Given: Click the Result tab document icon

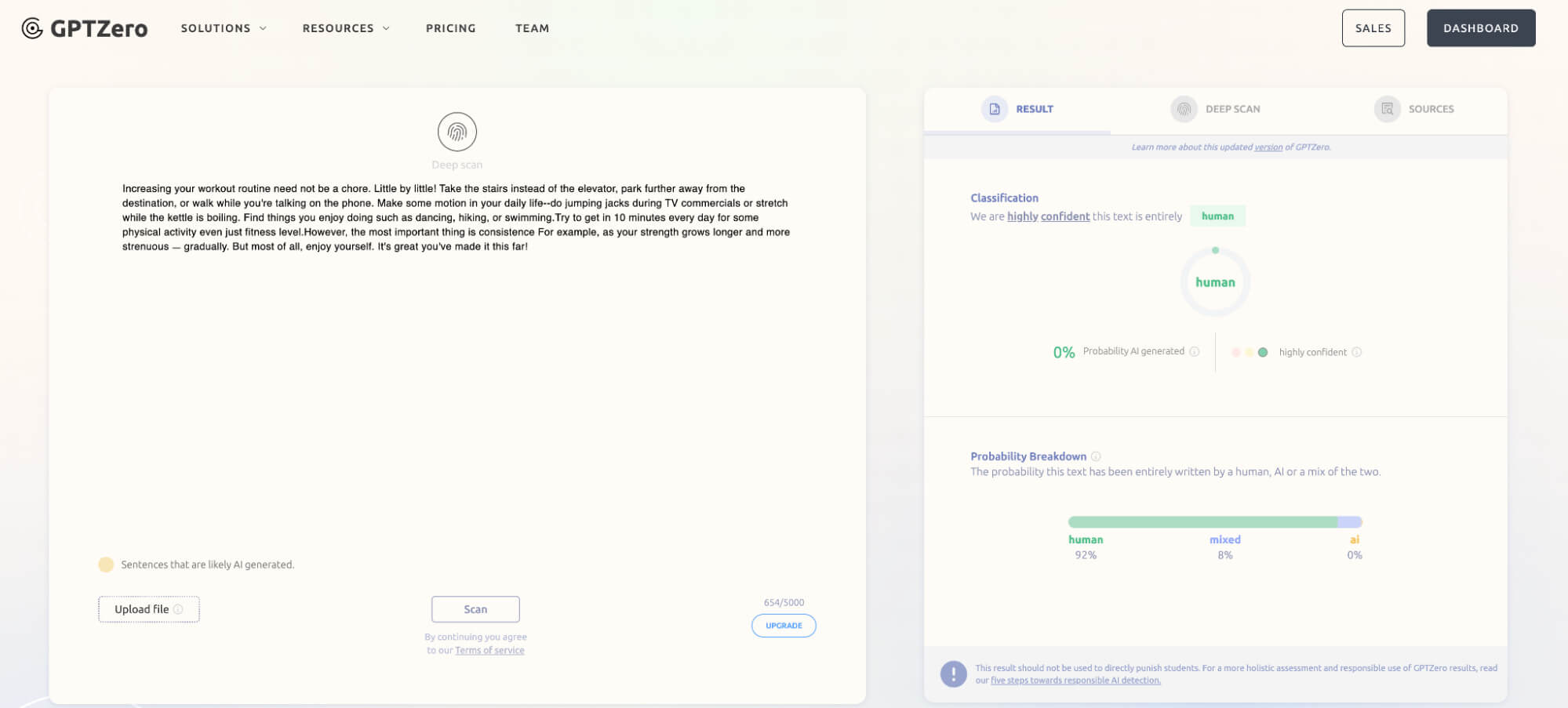Looking at the screenshot, I should click(x=994, y=109).
